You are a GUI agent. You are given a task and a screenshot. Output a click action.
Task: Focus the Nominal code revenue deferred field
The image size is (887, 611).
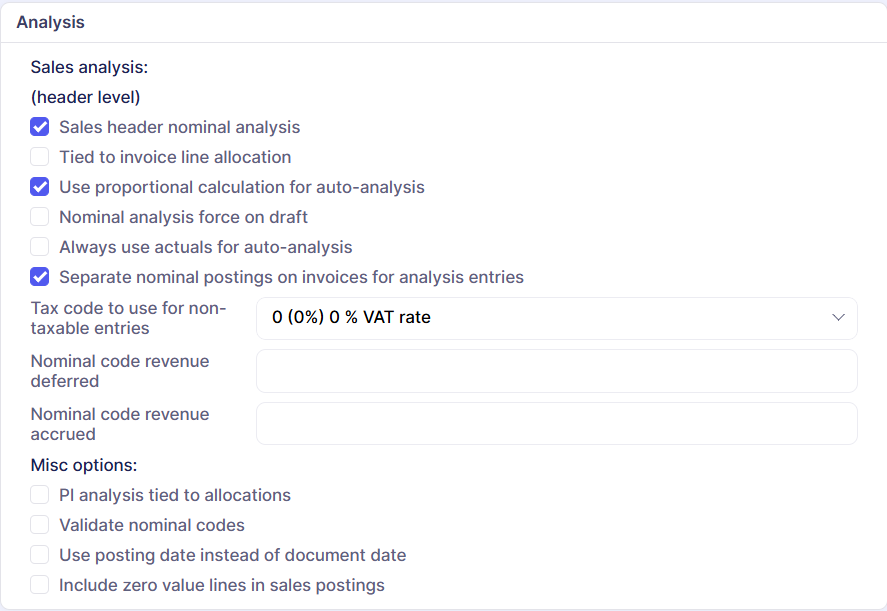tap(557, 371)
